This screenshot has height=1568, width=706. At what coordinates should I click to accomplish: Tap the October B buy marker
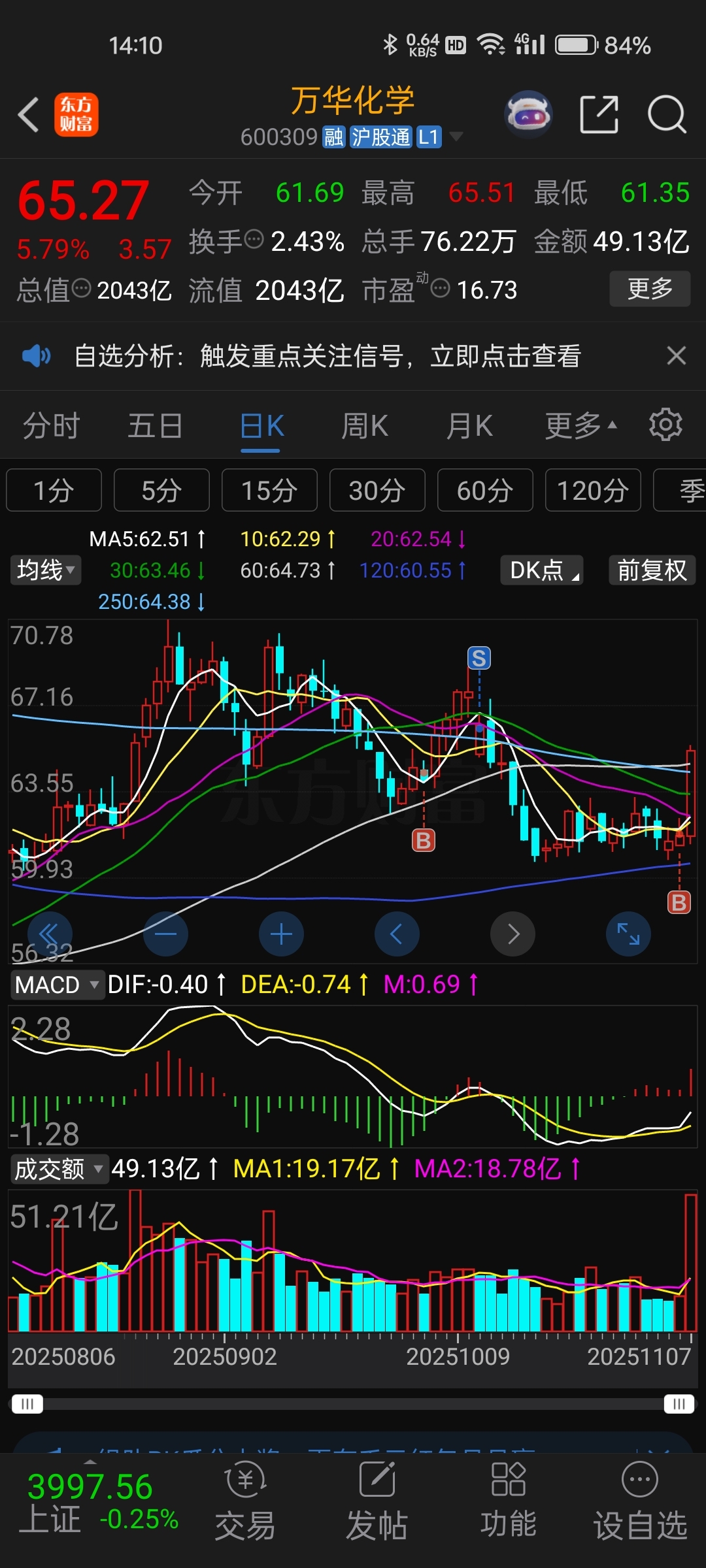424,840
